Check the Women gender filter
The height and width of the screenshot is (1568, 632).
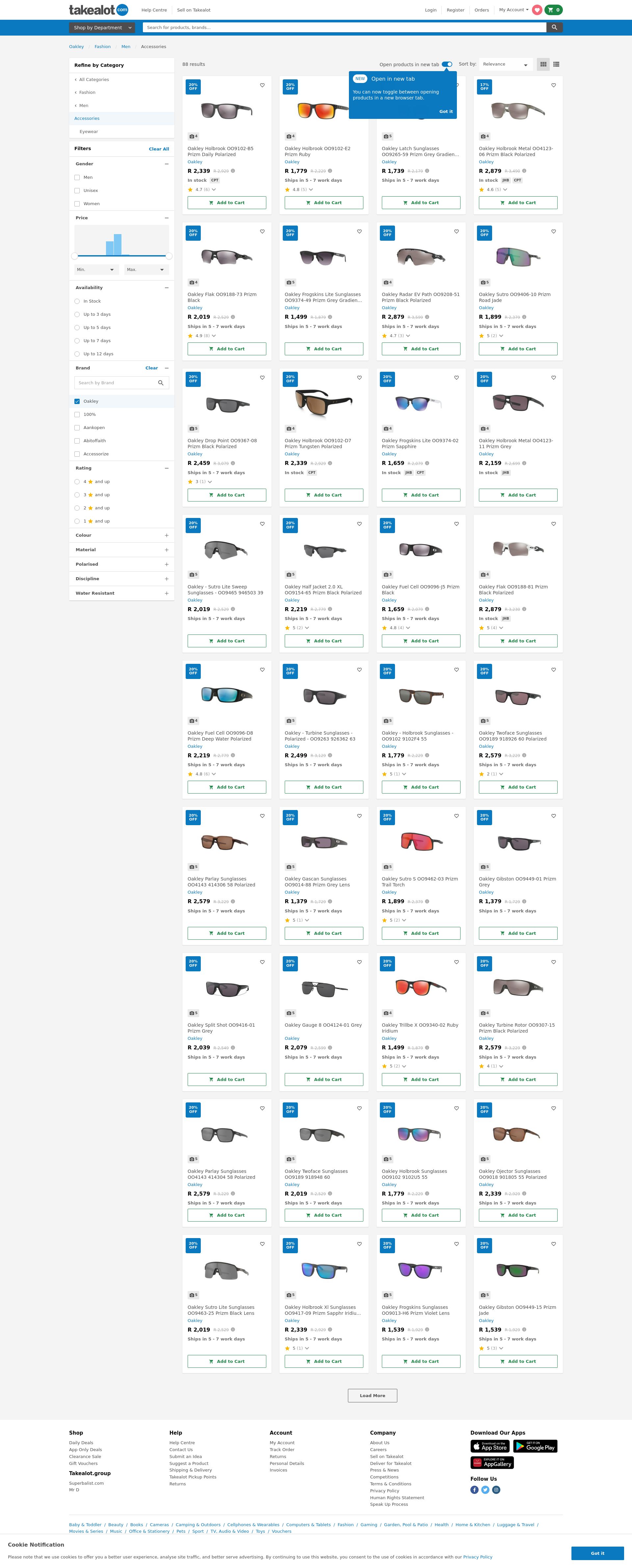coord(77,204)
